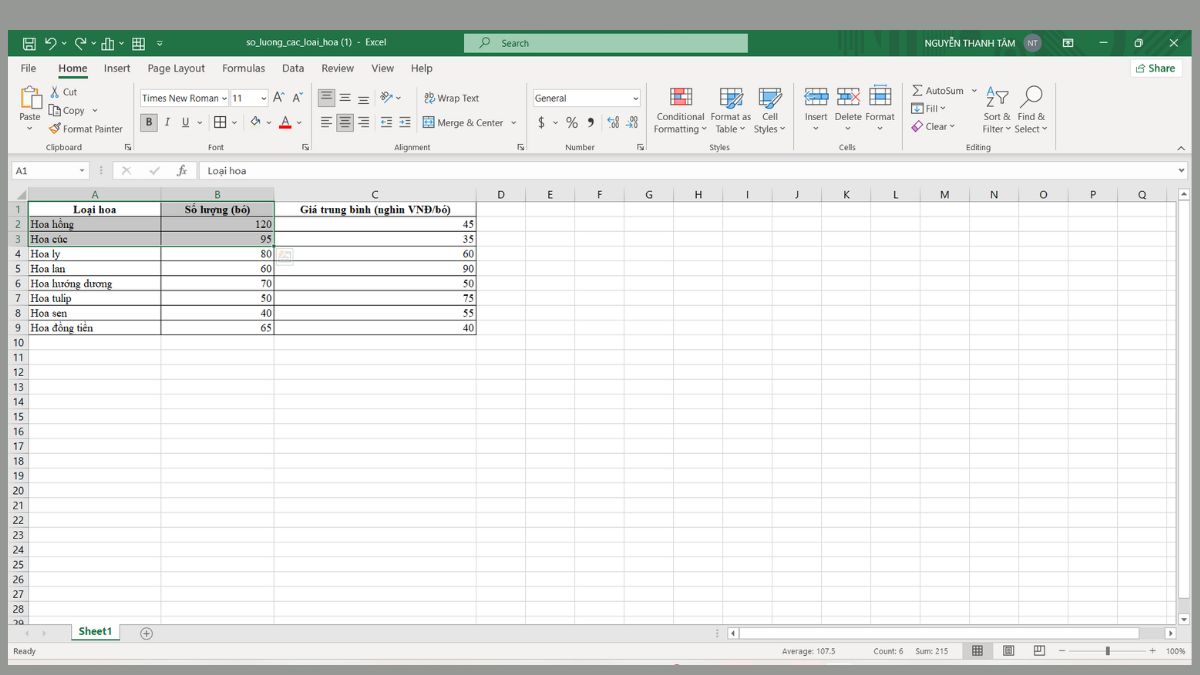
Task: Apply Percent Style format
Action: coord(572,122)
